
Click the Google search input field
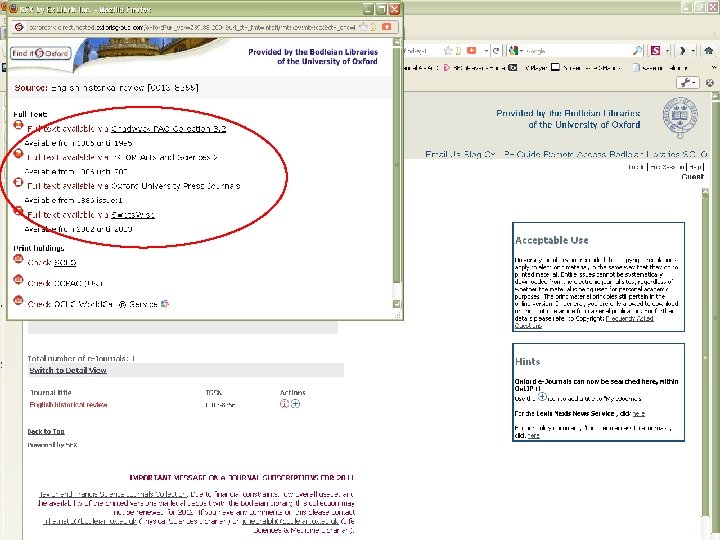pyautogui.click(x=577, y=51)
